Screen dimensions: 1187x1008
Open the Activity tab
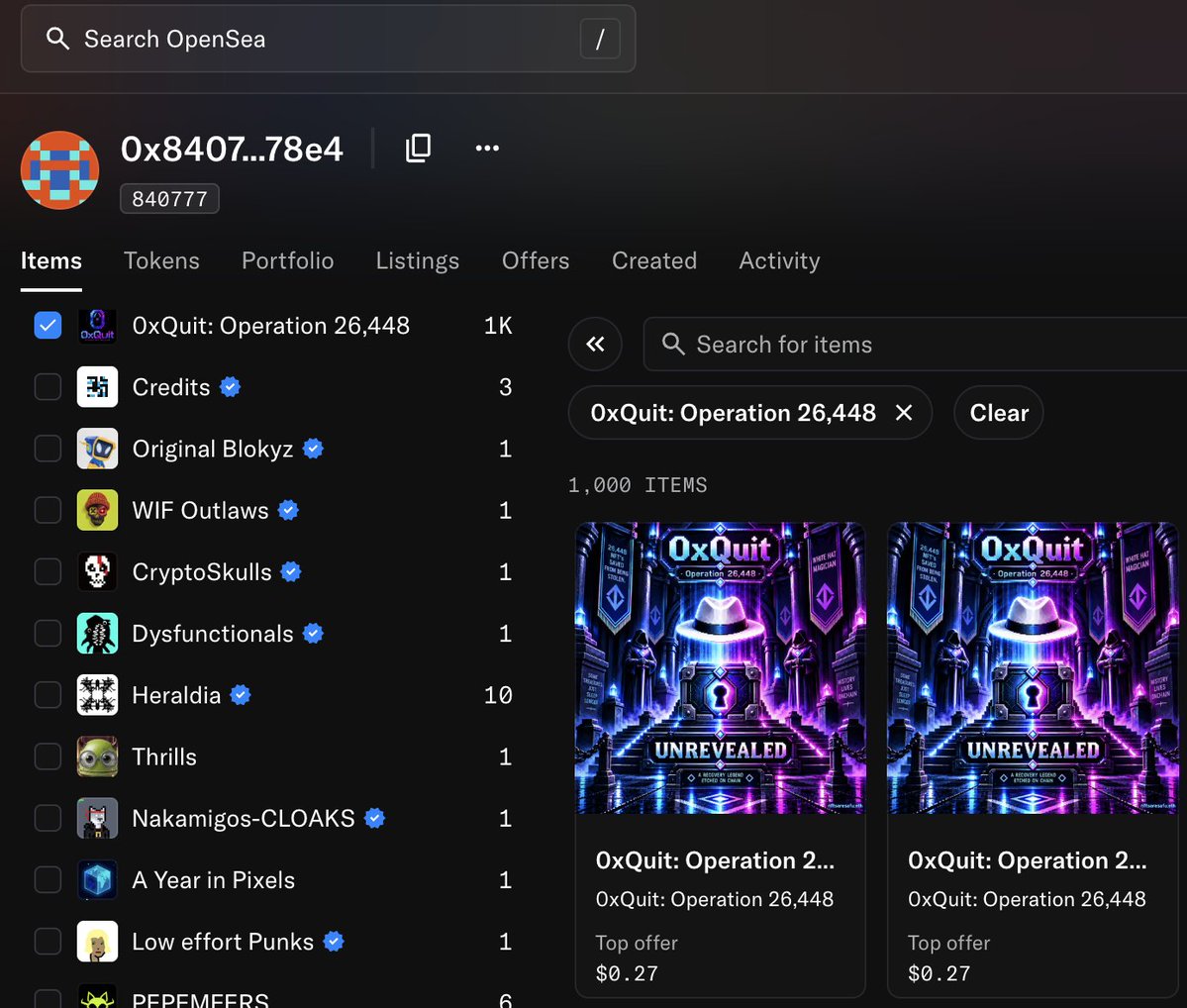tap(779, 260)
